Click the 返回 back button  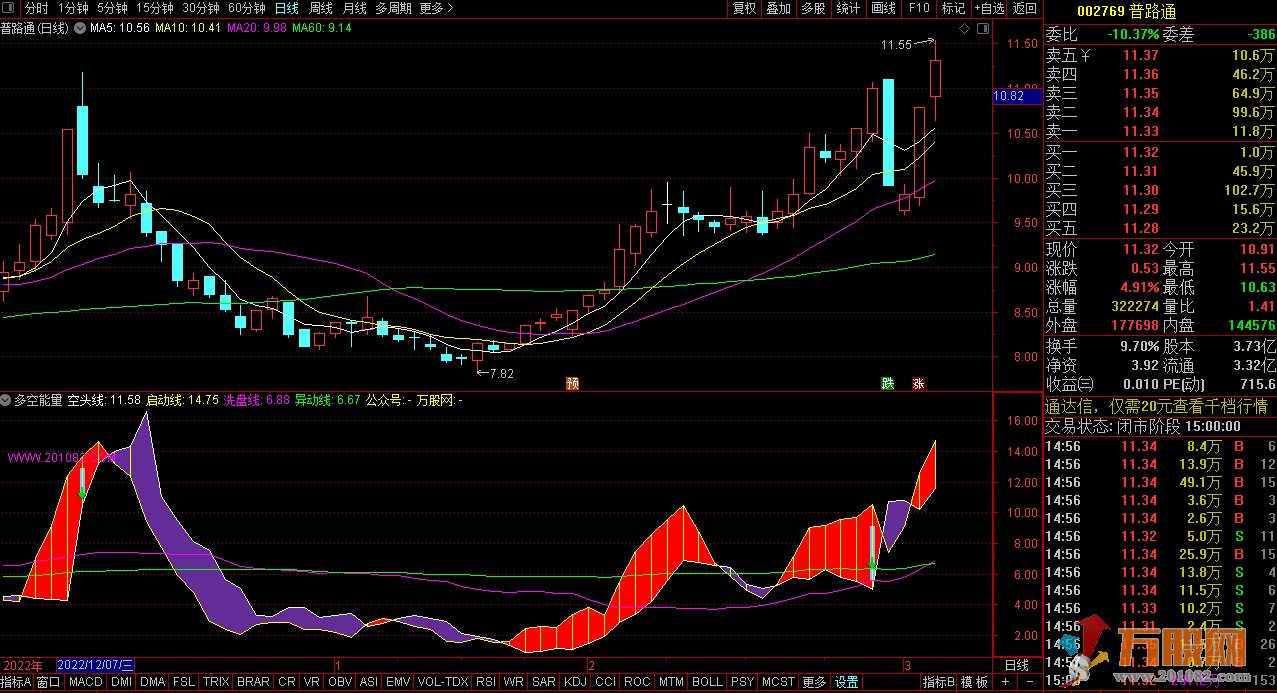1025,8
